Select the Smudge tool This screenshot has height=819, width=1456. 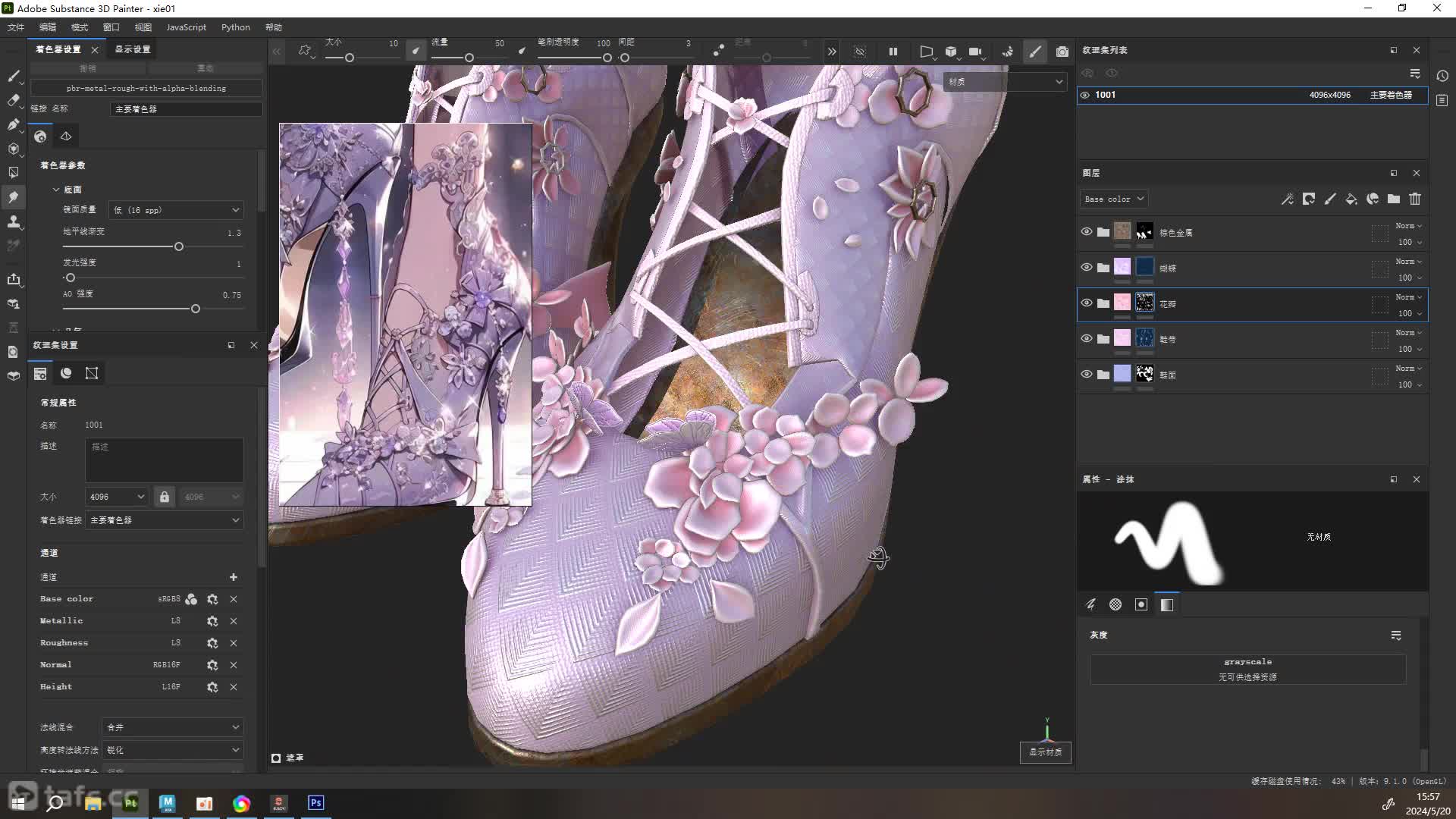click(13, 197)
